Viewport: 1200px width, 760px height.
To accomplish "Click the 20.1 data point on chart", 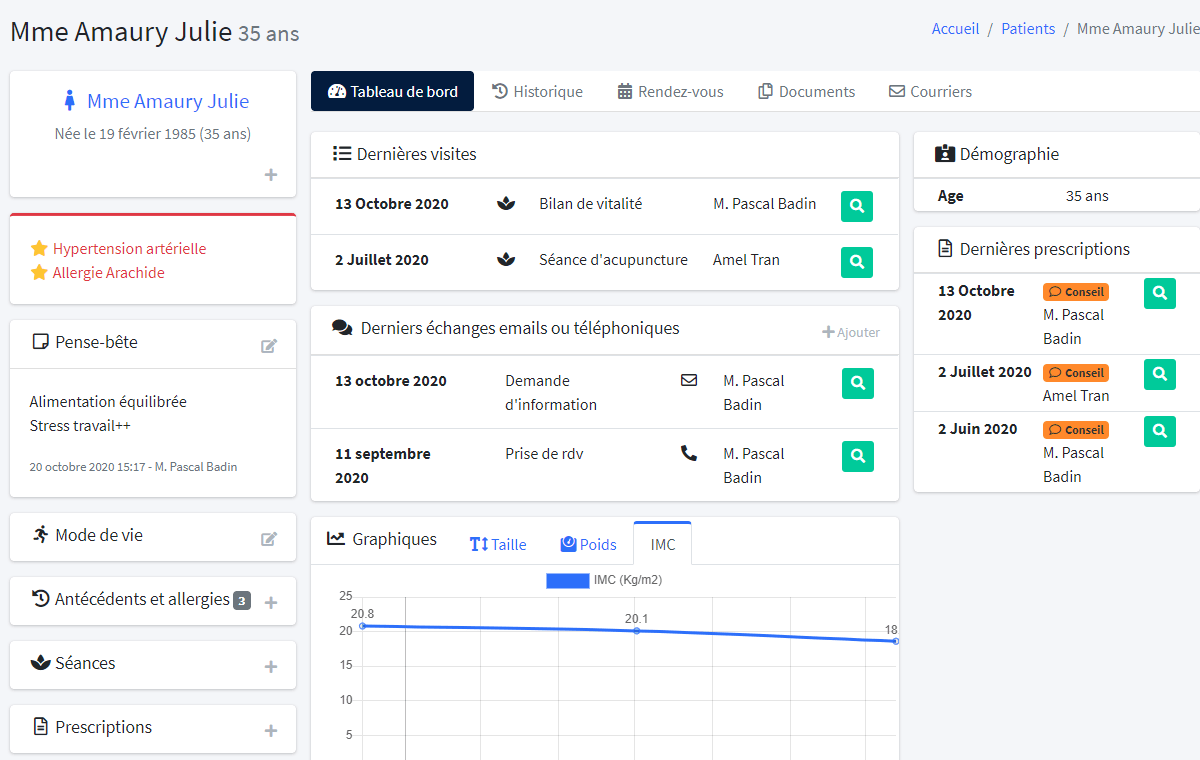I will (637, 631).
